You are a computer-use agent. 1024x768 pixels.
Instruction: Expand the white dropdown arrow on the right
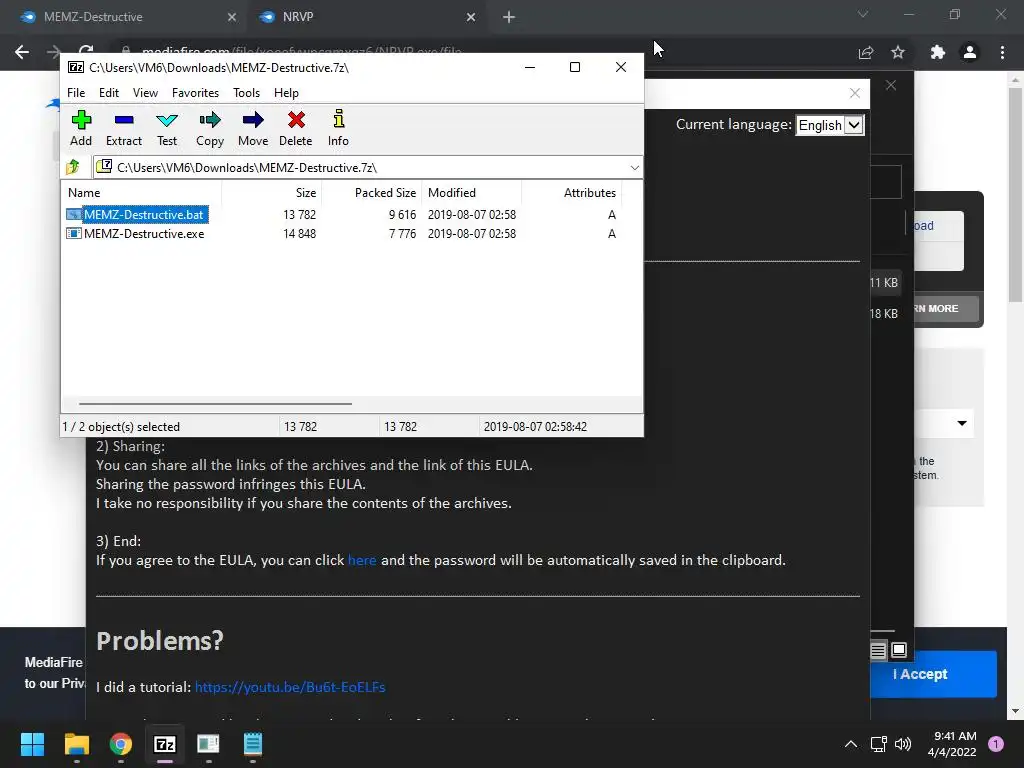click(x=962, y=423)
